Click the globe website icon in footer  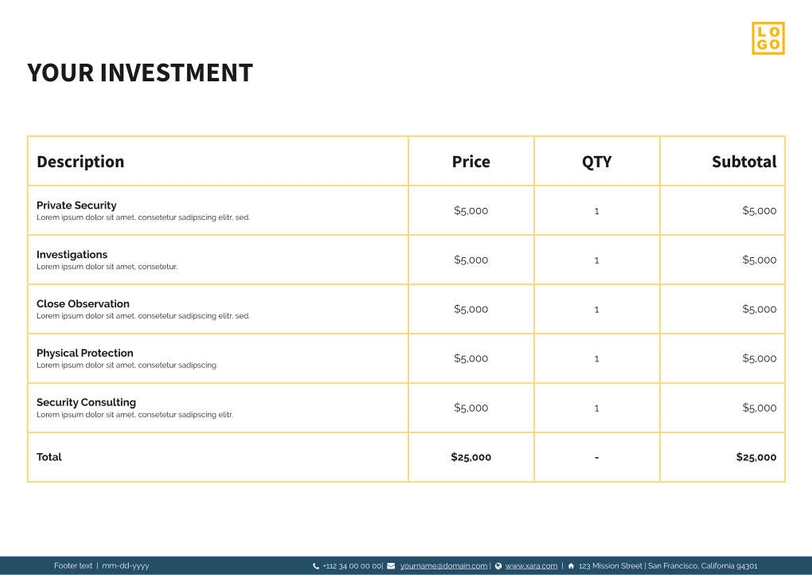tap(498, 566)
